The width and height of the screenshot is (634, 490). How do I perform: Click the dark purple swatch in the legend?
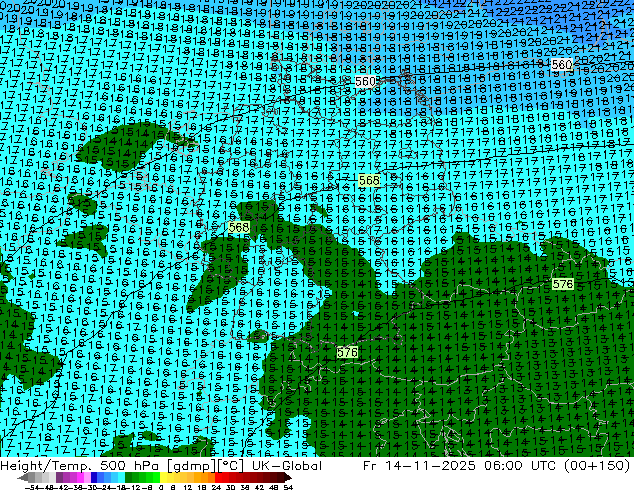(59, 478)
